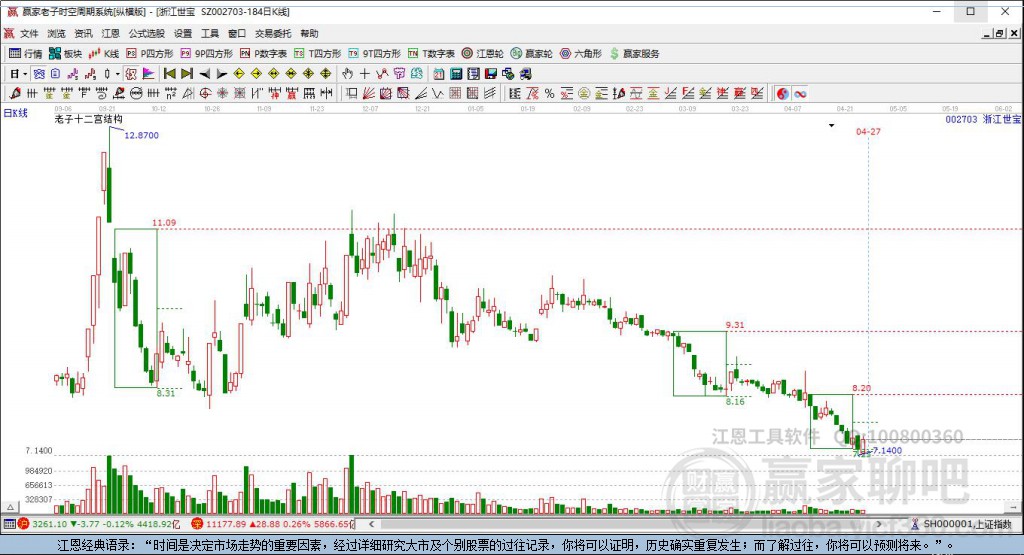Open the 六角形 hexagon tool
The width and height of the screenshot is (1024, 555).
pyautogui.click(x=581, y=54)
